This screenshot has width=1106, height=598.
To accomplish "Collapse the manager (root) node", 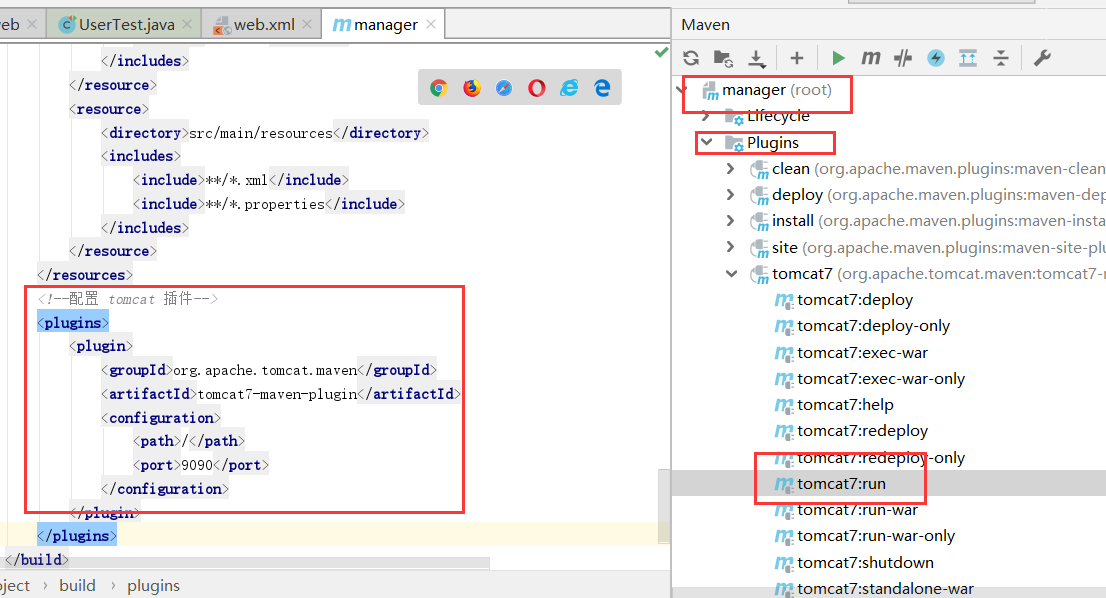I will click(x=682, y=90).
